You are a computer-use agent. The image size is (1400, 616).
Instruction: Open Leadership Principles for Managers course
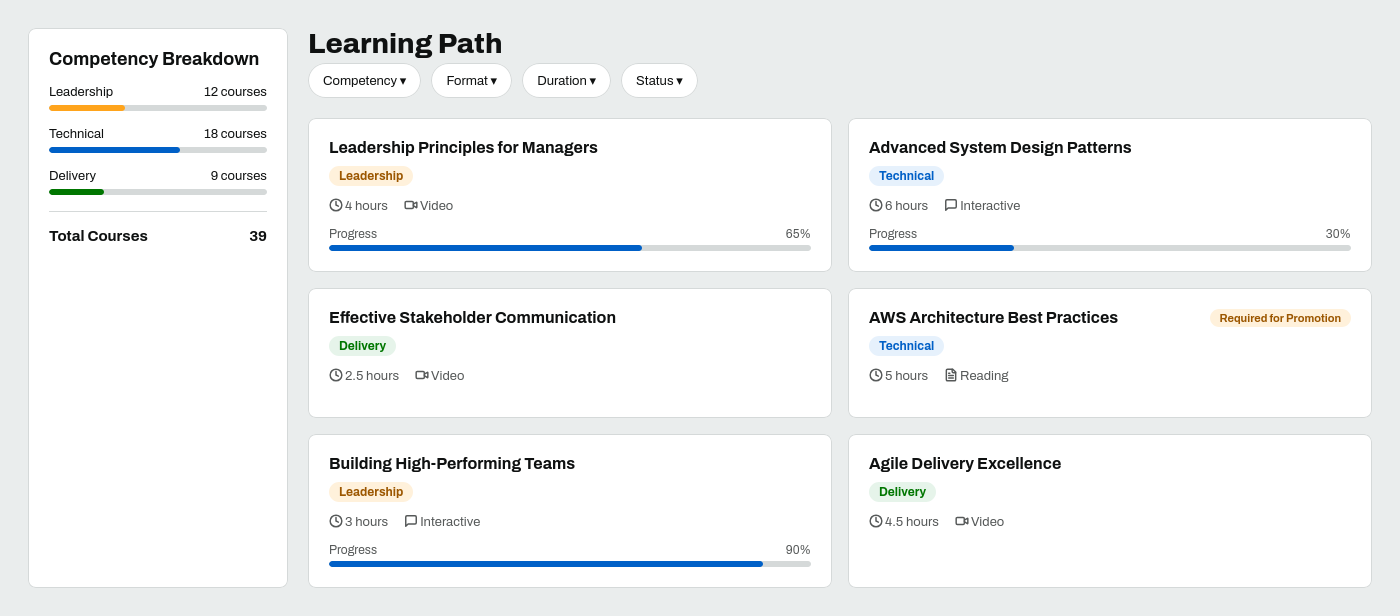[463, 148]
